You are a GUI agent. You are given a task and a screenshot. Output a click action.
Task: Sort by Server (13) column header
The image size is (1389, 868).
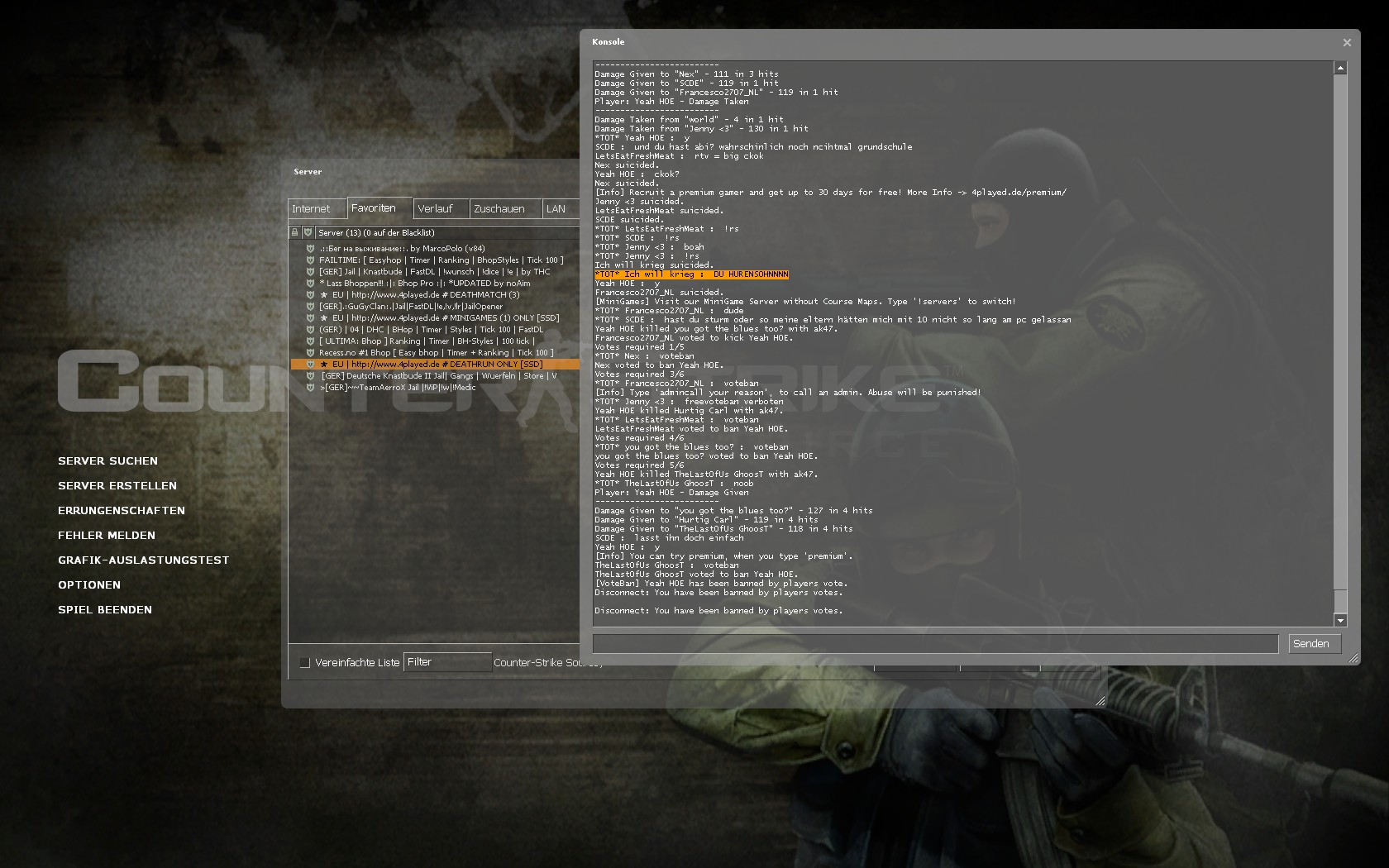point(446,232)
